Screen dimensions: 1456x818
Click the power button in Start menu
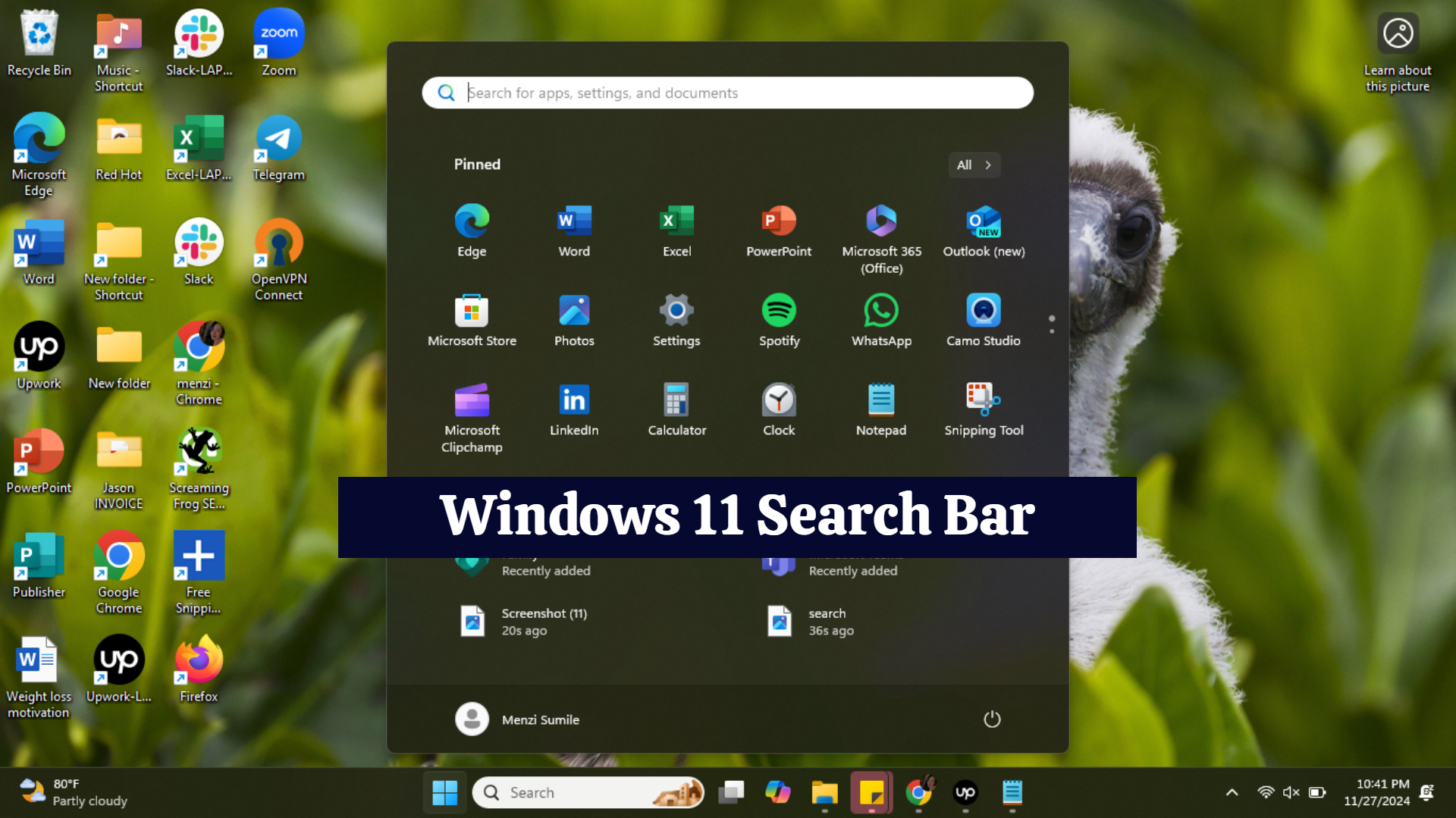click(x=992, y=719)
